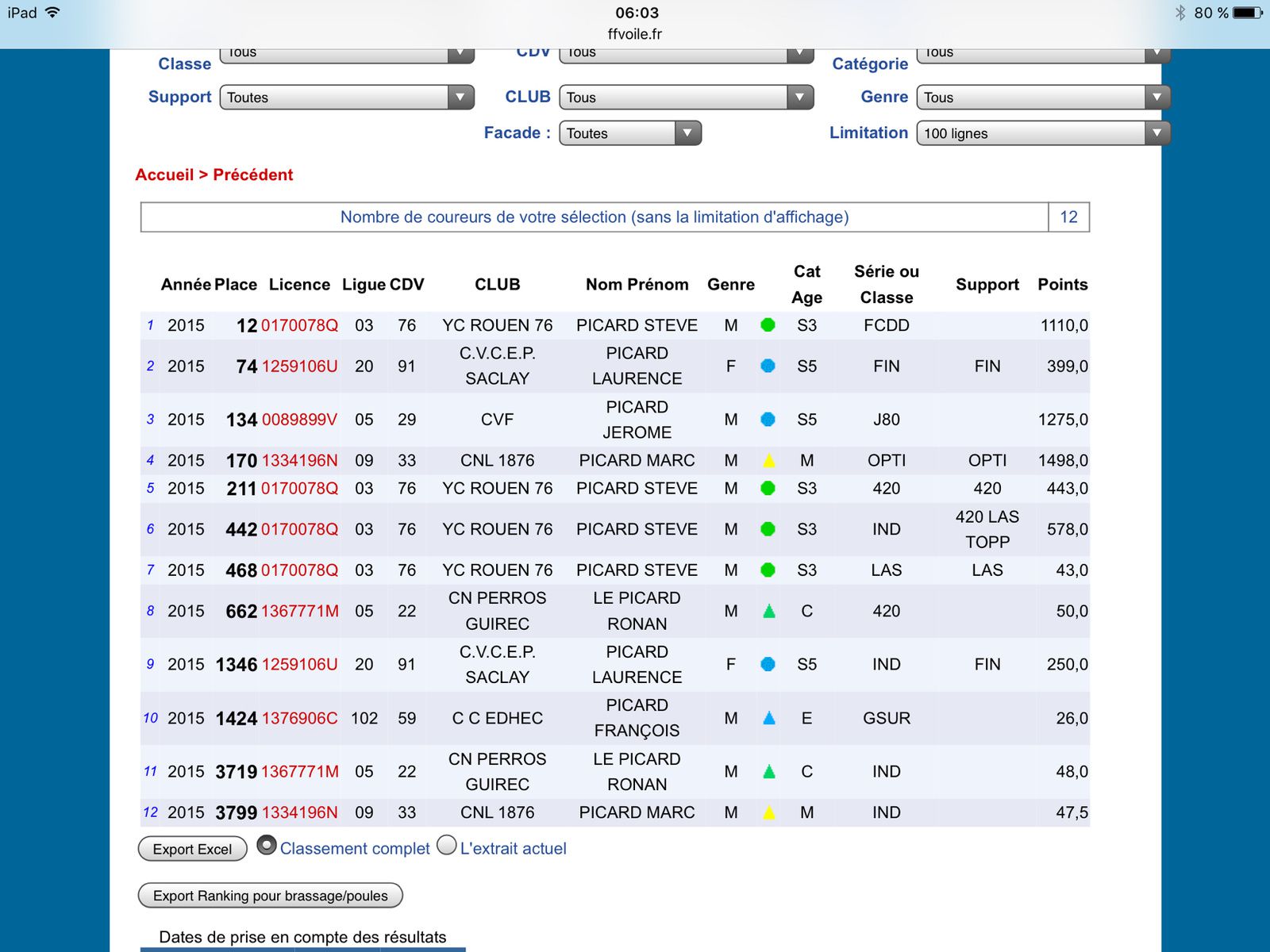Viewport: 1270px width, 952px height.
Task: Click the green circle icon in row 1
Action: (x=768, y=325)
